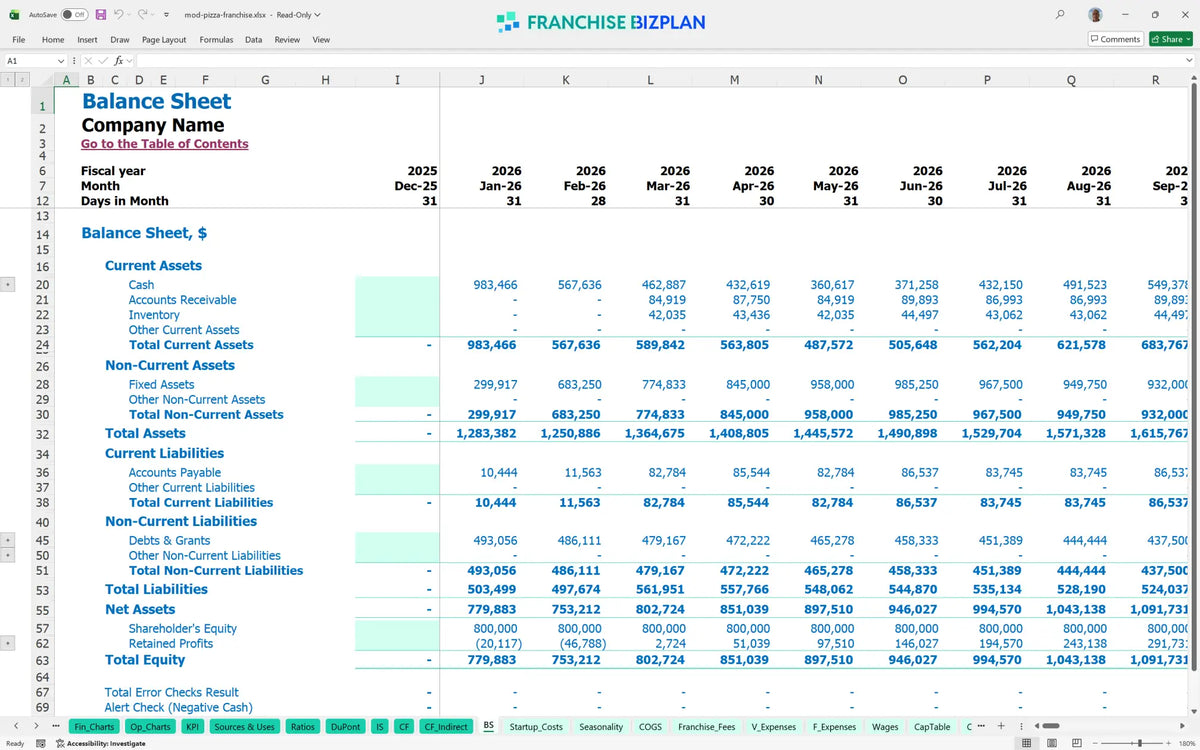Click the macro recording status bar icon
The height and width of the screenshot is (750, 1200).
(x=42, y=743)
